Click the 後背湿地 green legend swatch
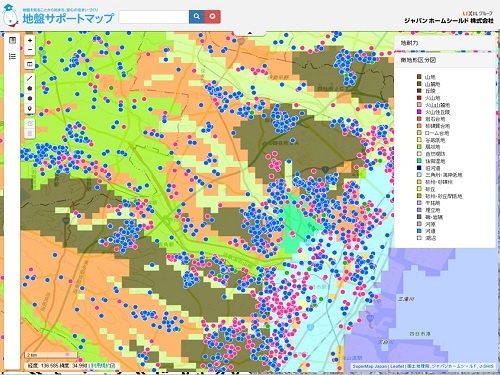 [x=419, y=161]
